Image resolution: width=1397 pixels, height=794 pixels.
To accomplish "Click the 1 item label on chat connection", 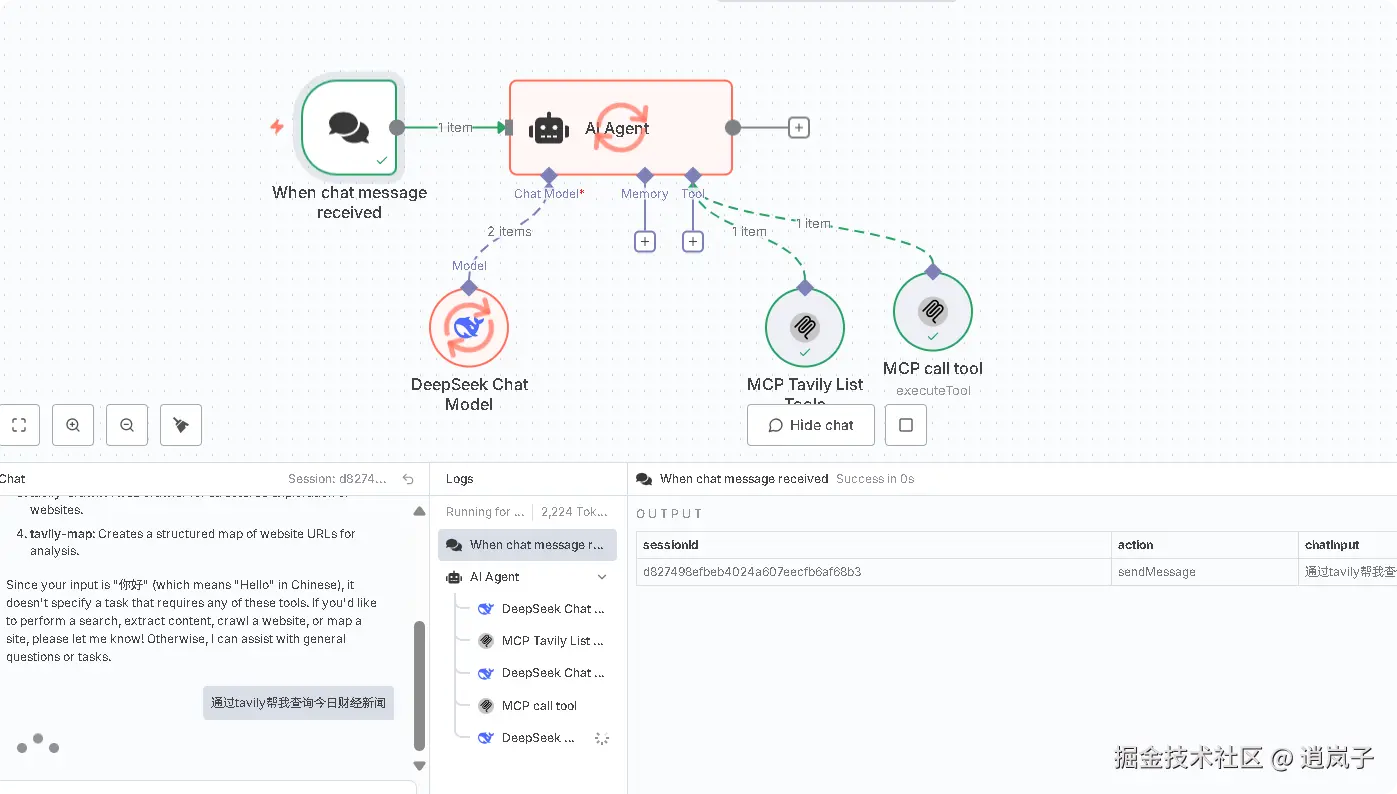I will point(455,127).
